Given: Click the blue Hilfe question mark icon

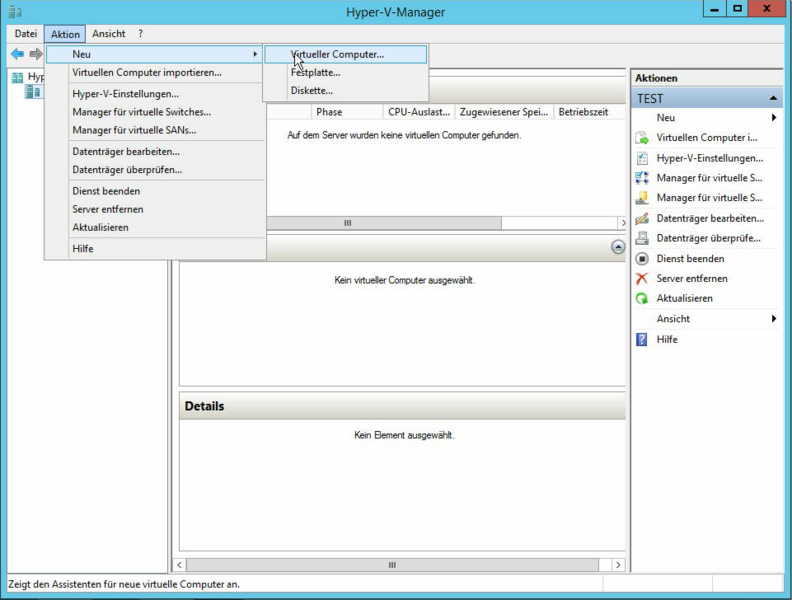Looking at the screenshot, I should (x=641, y=339).
